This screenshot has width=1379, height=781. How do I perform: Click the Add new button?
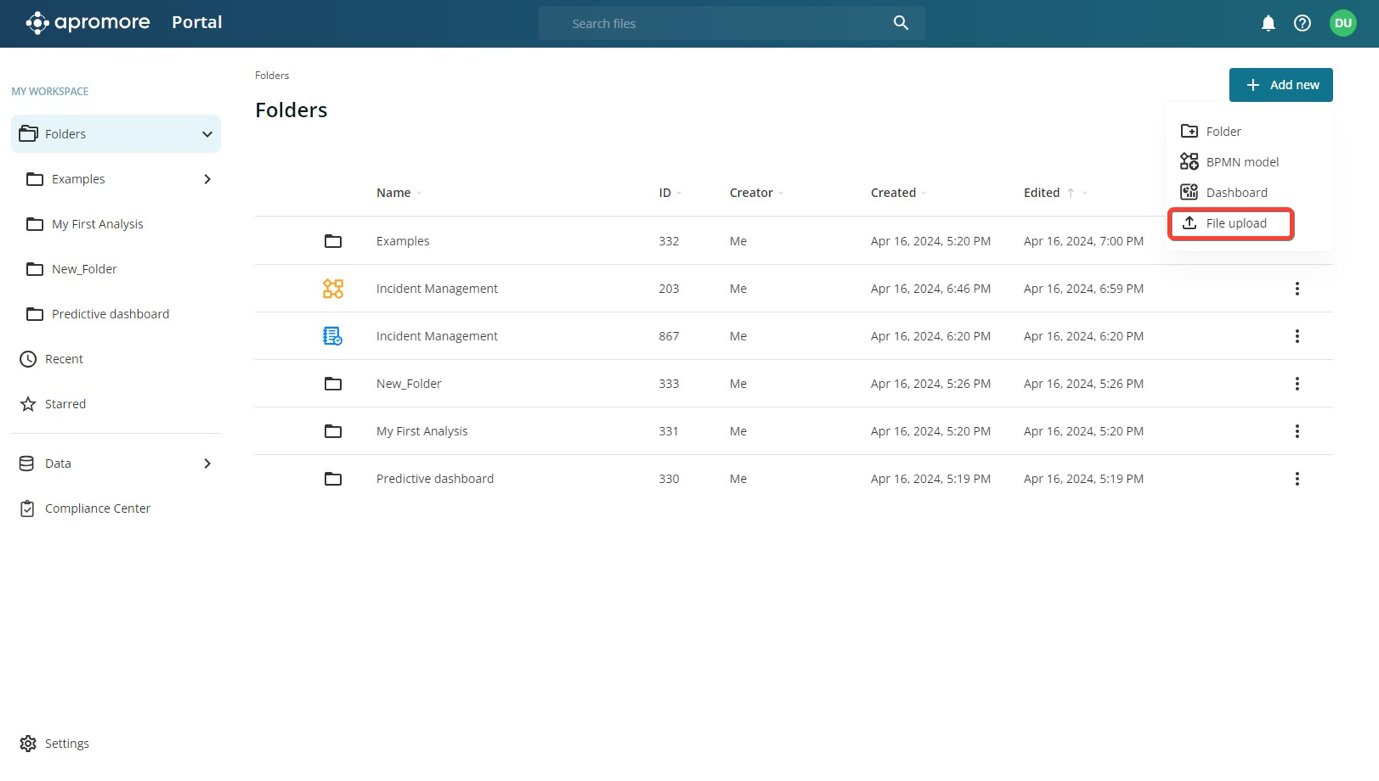(x=1280, y=85)
